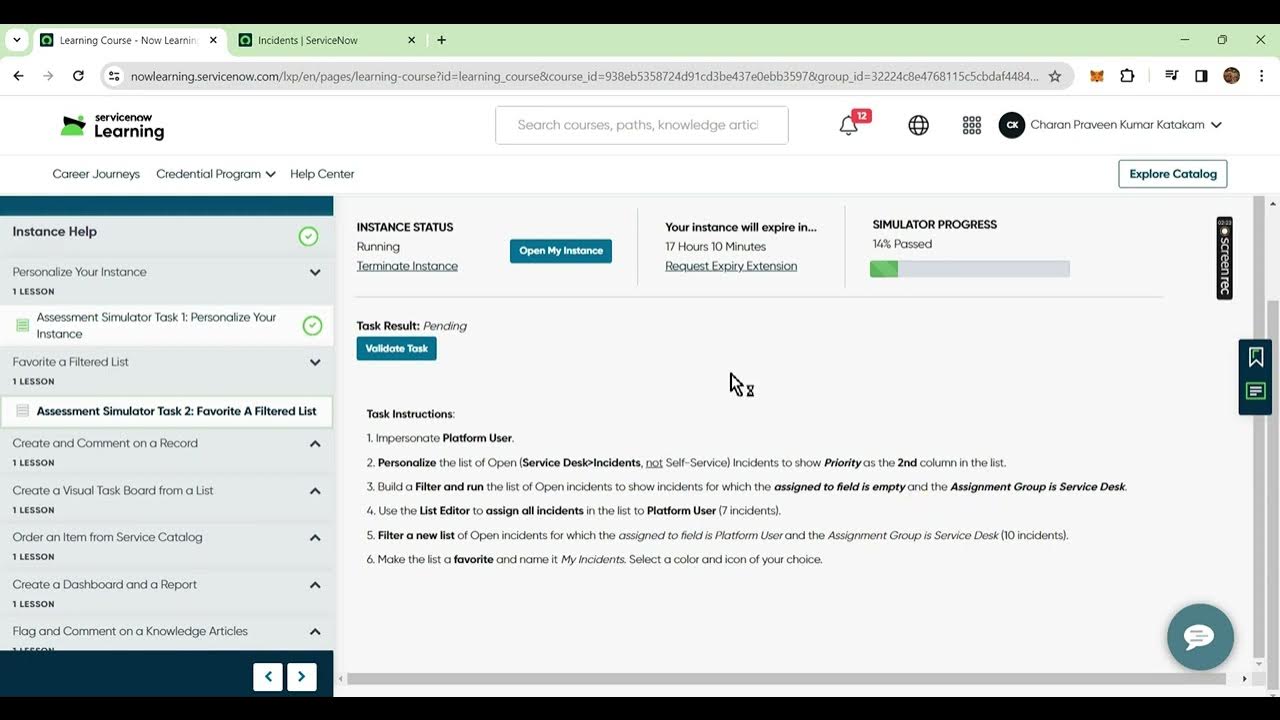Expand Create a Dashboard and a Report
This screenshot has width=1280, height=720.
pyautogui.click(x=315, y=585)
